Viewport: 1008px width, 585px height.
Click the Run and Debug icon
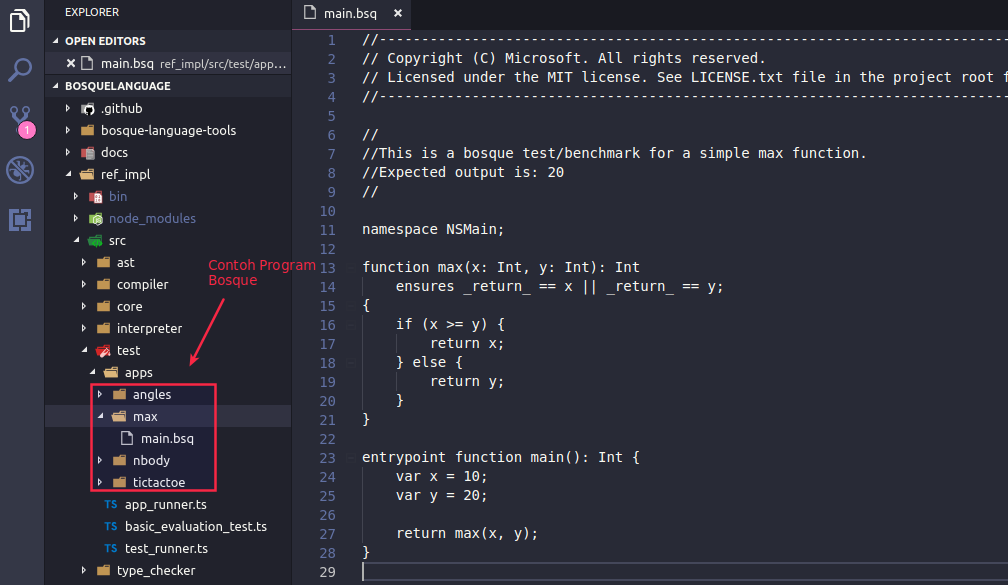click(x=20, y=170)
